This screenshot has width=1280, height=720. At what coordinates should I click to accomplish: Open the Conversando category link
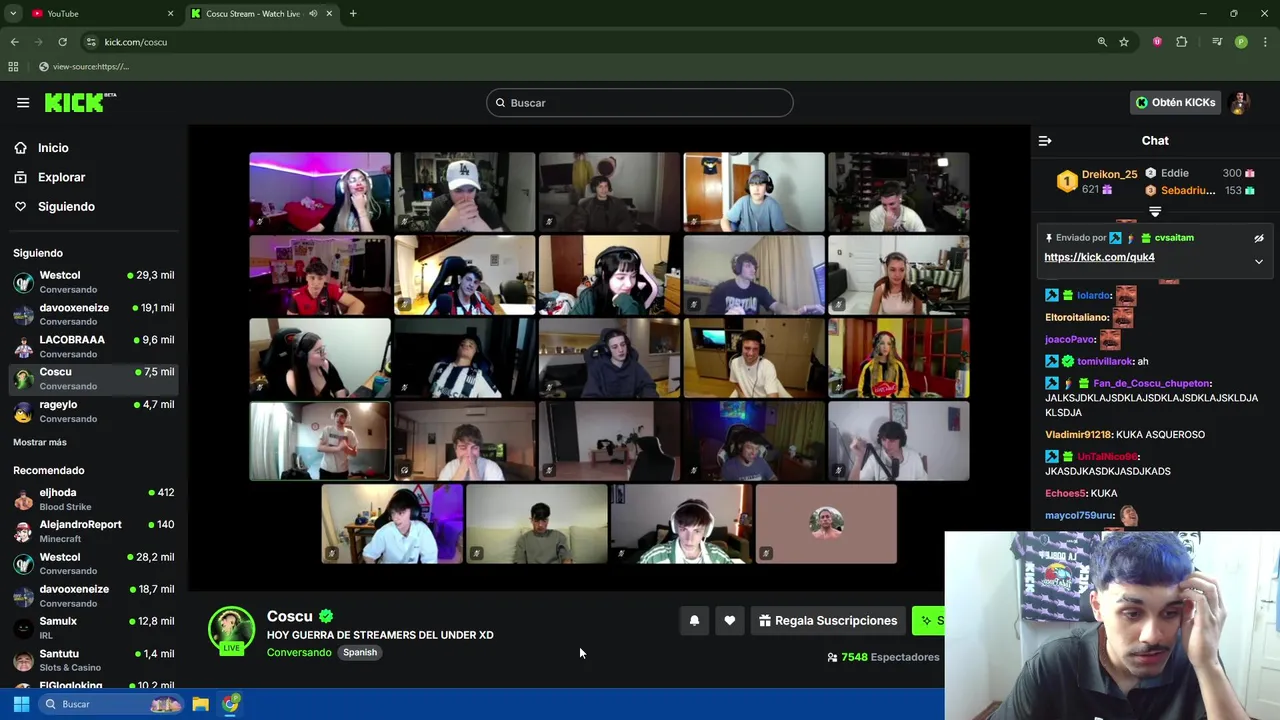[x=299, y=652]
